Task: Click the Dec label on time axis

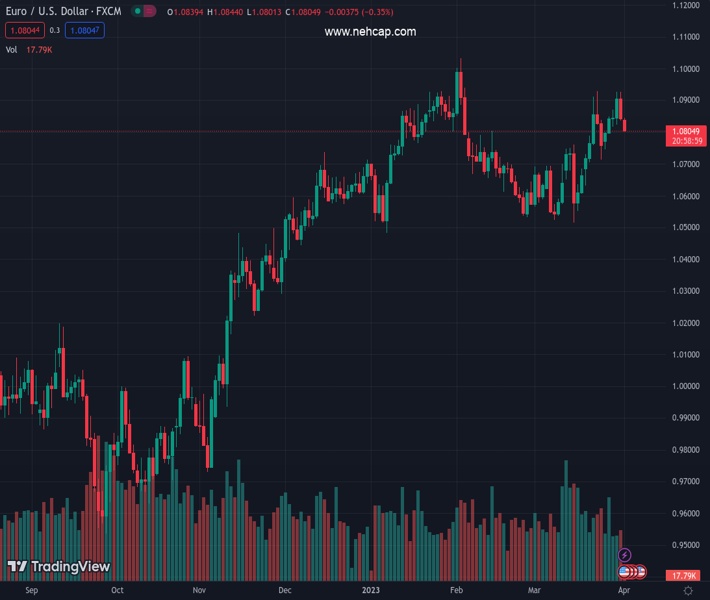Action: click(286, 591)
